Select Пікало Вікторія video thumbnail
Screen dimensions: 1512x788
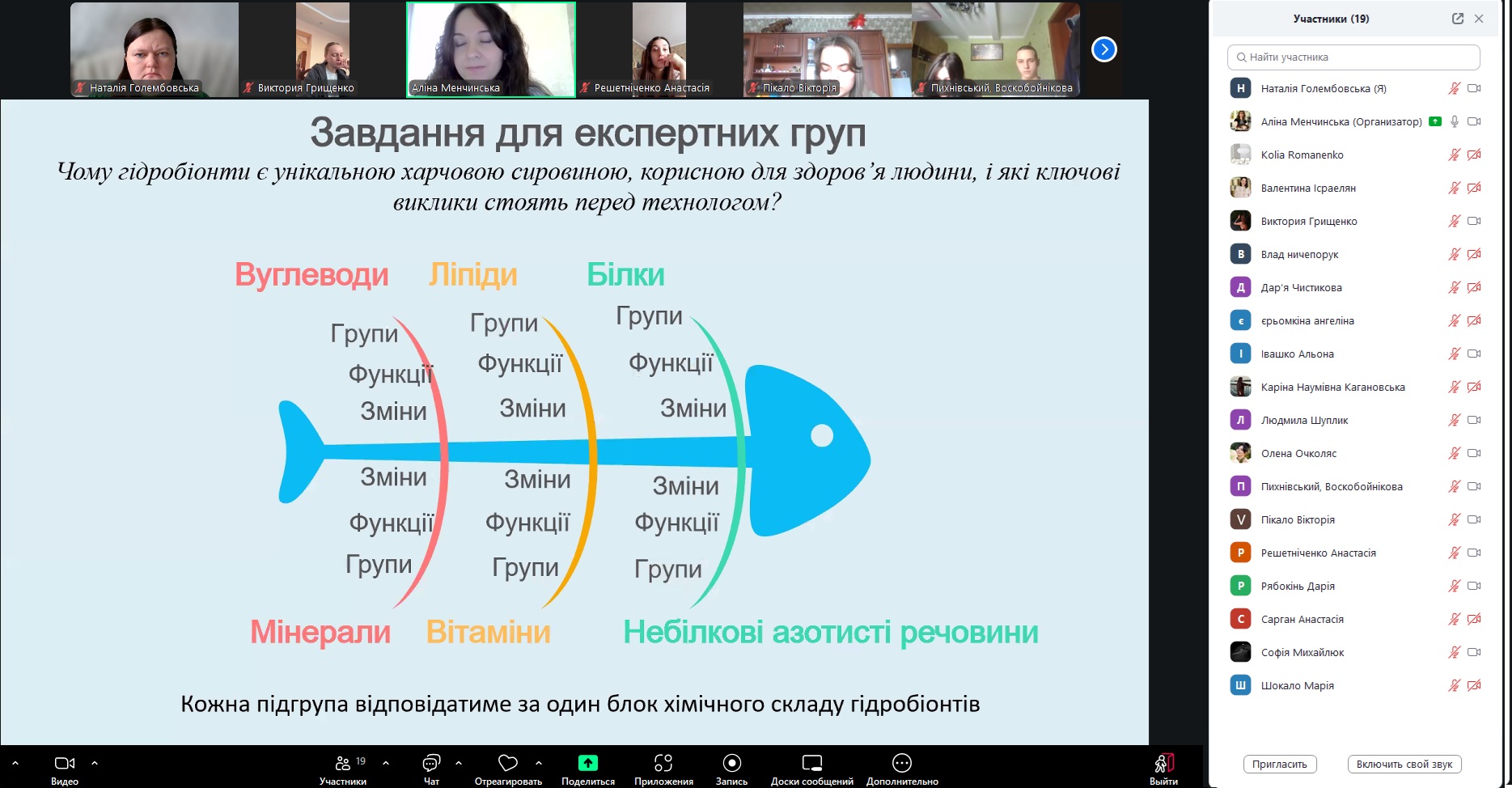coord(828,49)
